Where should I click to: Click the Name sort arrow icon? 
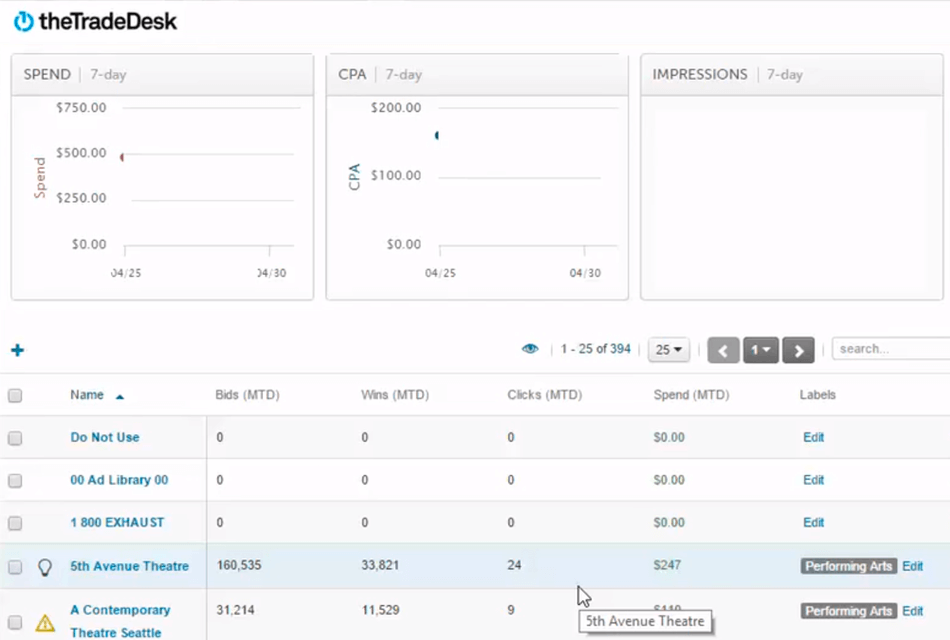[x=120, y=397]
